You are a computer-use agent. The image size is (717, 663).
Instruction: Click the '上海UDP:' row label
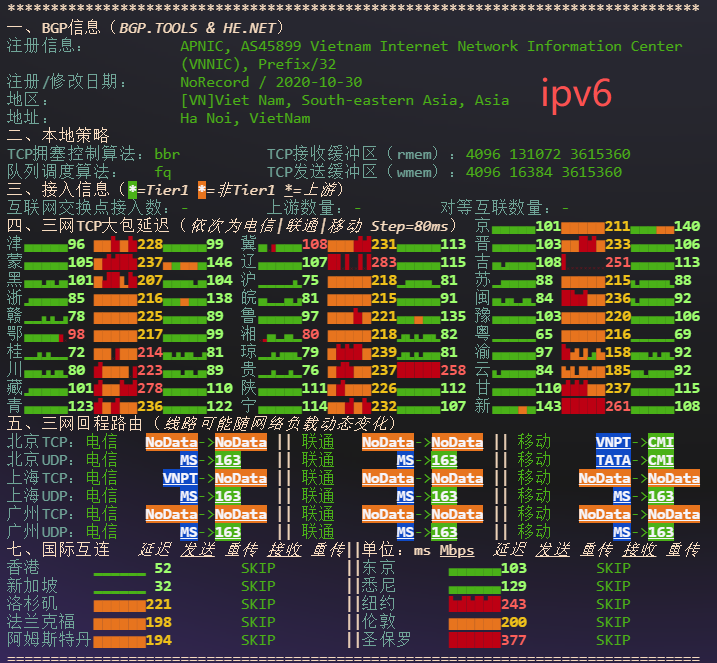40,496
